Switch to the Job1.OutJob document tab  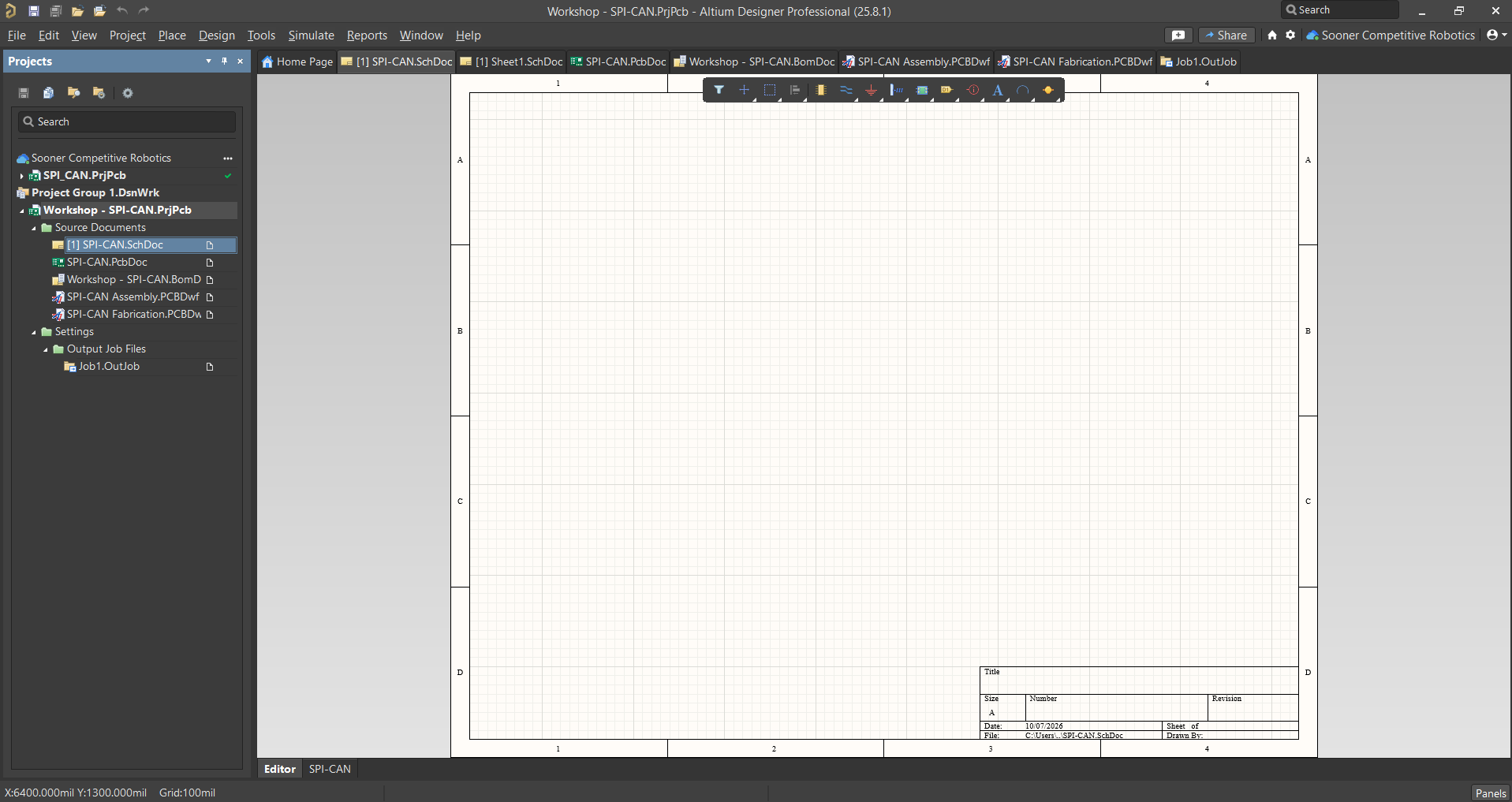tap(1198, 62)
